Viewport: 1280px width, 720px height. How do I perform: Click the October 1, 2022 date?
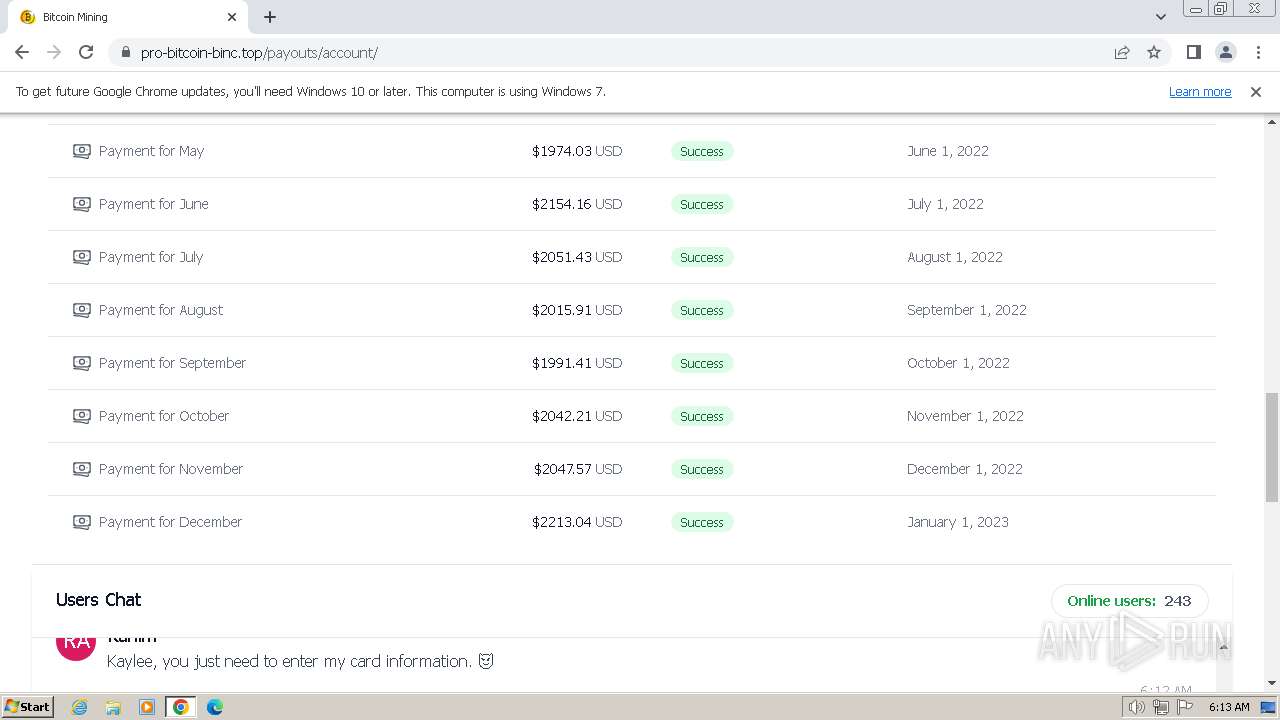pyautogui.click(x=958, y=363)
